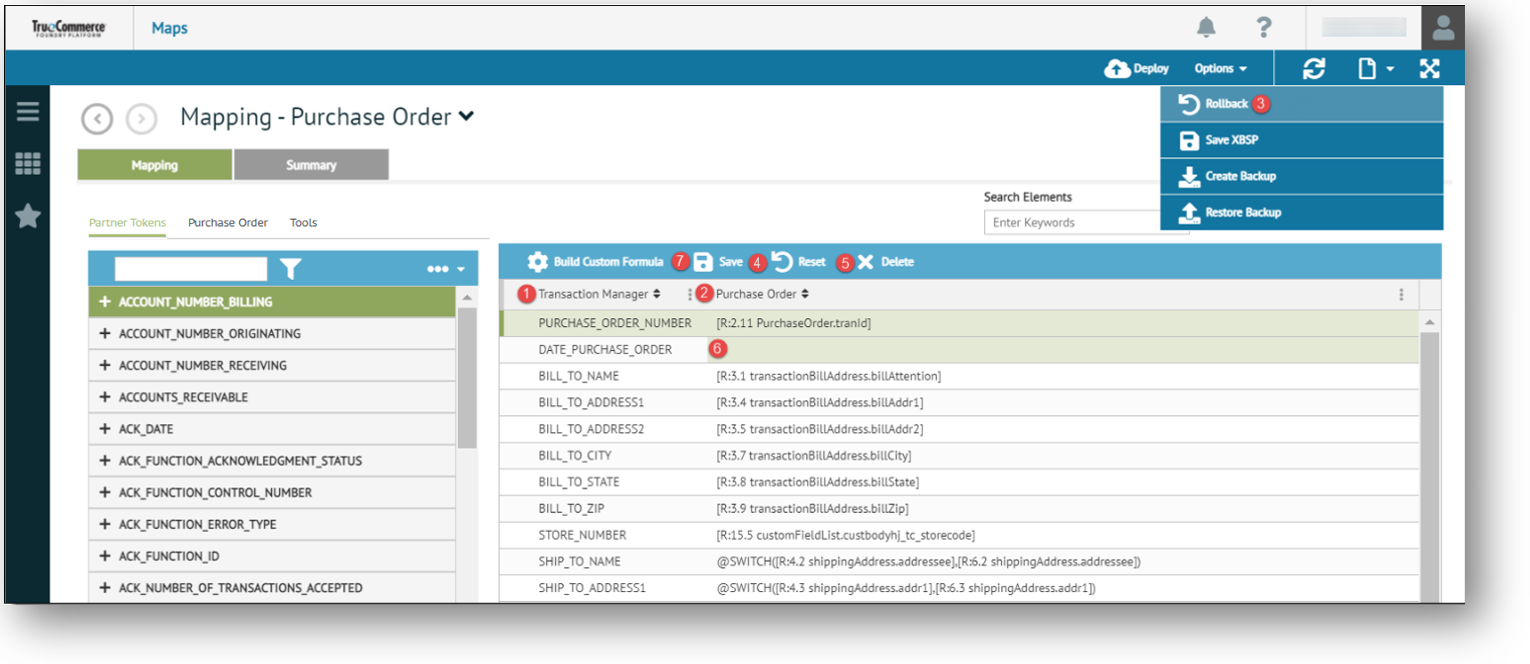This screenshot has width=1530, height=664.
Task: Toggle fullscreen with expand arrows icon
Action: [1430, 68]
